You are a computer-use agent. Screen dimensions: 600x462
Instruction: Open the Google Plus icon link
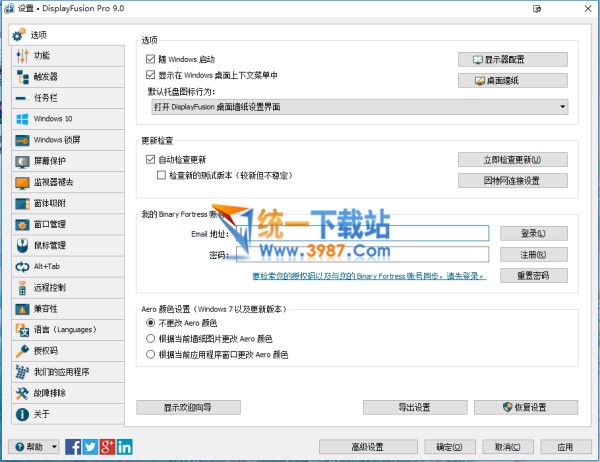click(x=107, y=447)
